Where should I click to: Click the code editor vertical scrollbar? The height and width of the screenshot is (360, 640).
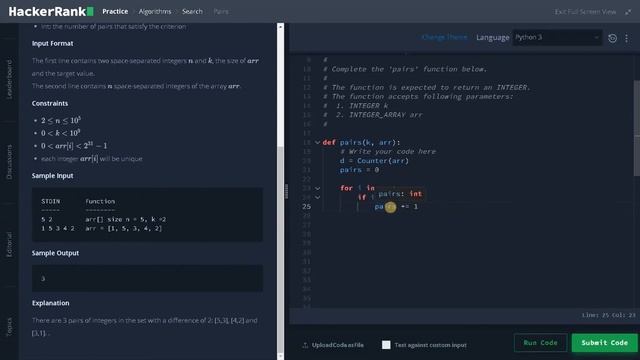coord(637,129)
